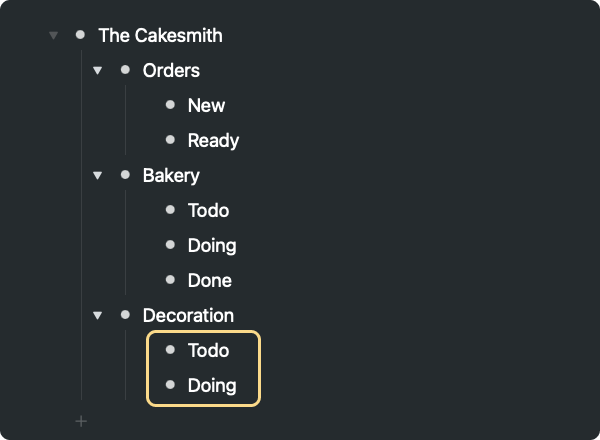
Task: Select The Cakesmith title text
Action: (160, 36)
